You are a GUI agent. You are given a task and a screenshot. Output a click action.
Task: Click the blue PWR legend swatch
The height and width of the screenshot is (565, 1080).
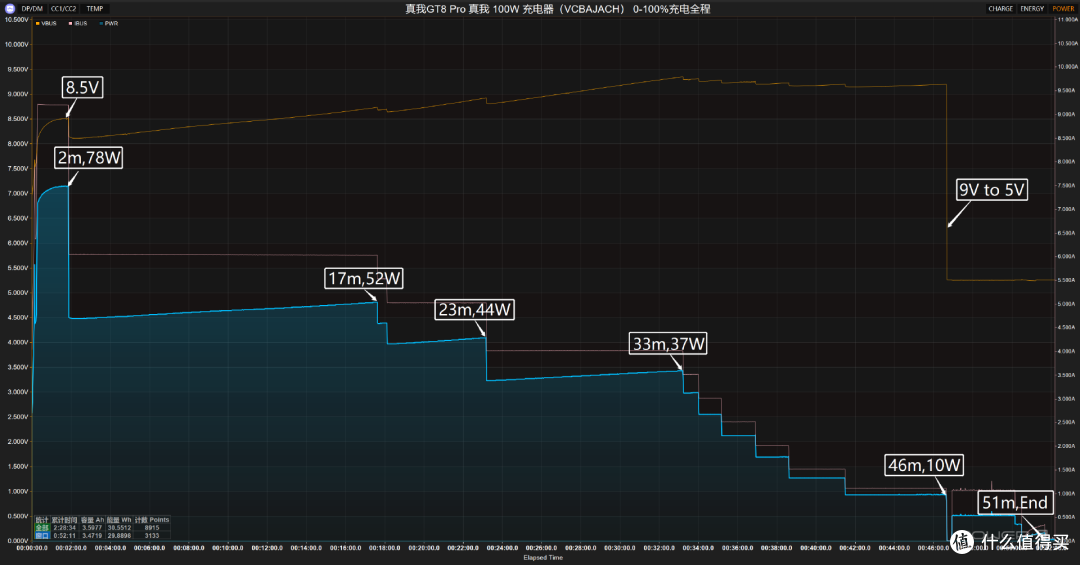(101, 23)
